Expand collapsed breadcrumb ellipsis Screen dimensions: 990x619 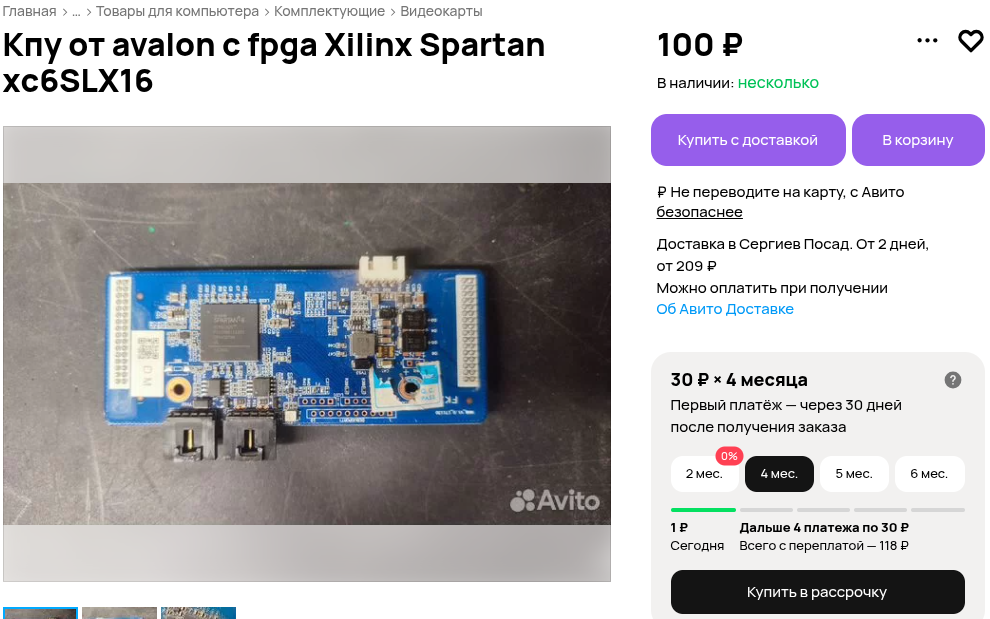click(x=76, y=11)
